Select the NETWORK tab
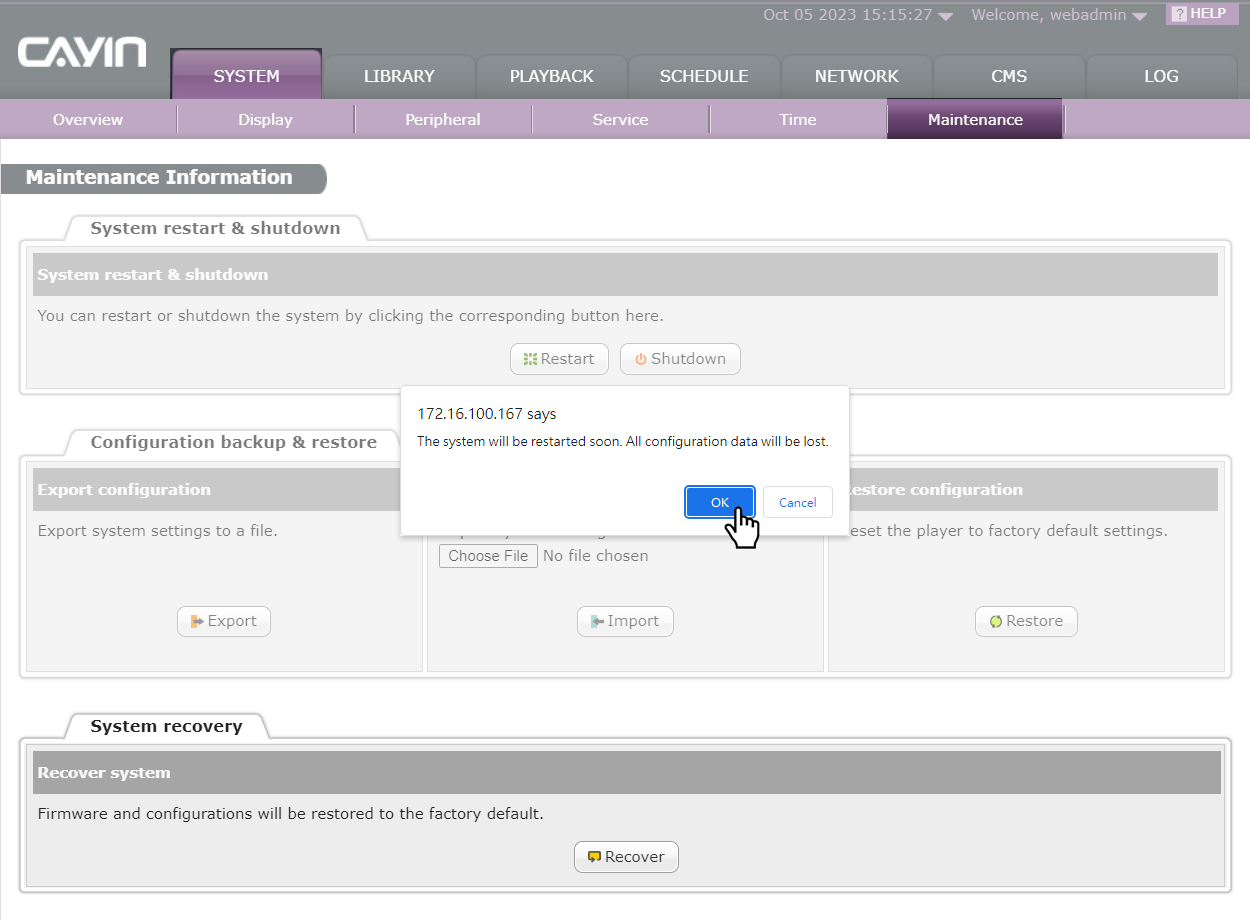Screen dimensions: 1250x920 coord(857,76)
